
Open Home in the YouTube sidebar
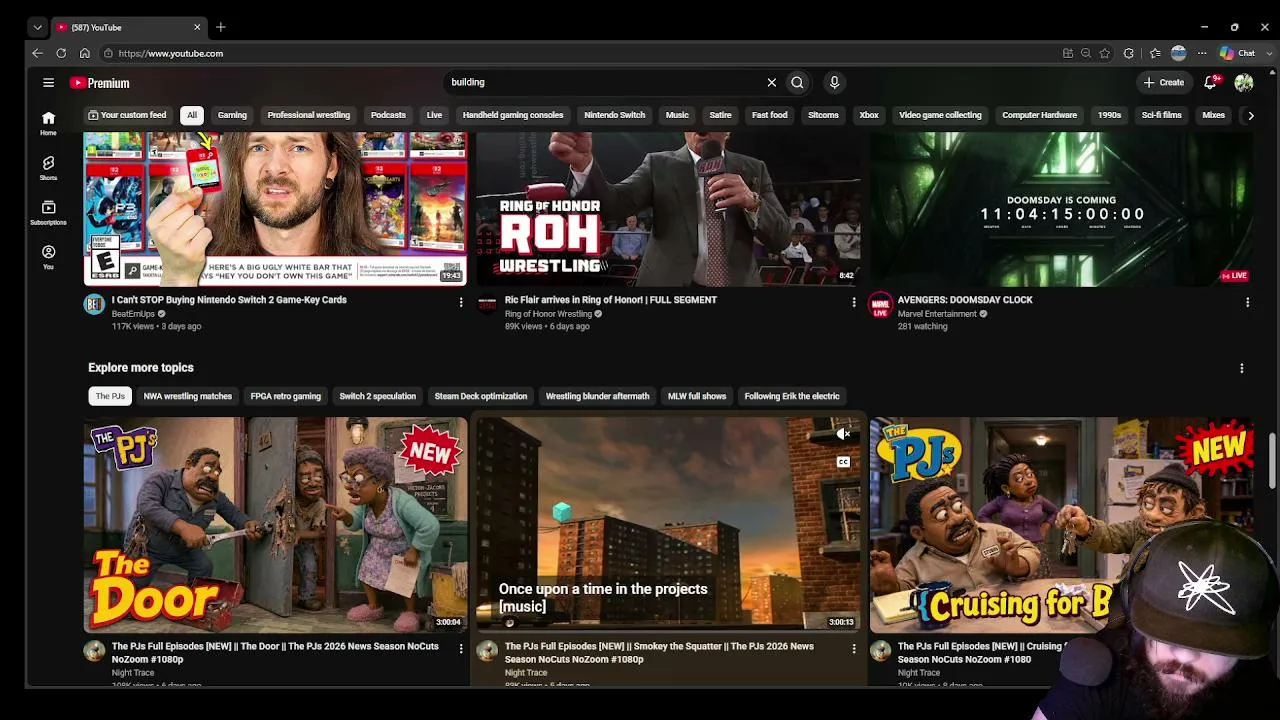coord(48,123)
